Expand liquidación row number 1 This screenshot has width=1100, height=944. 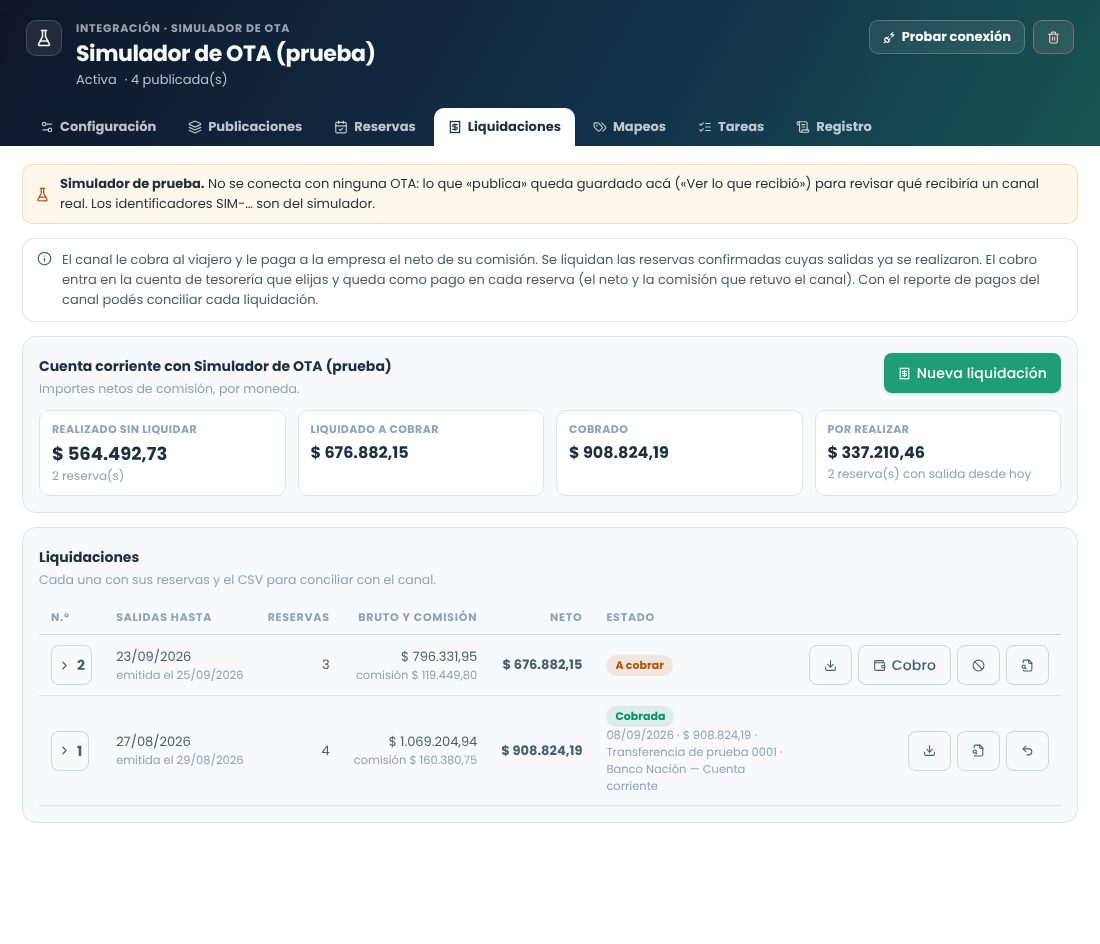[70, 751]
